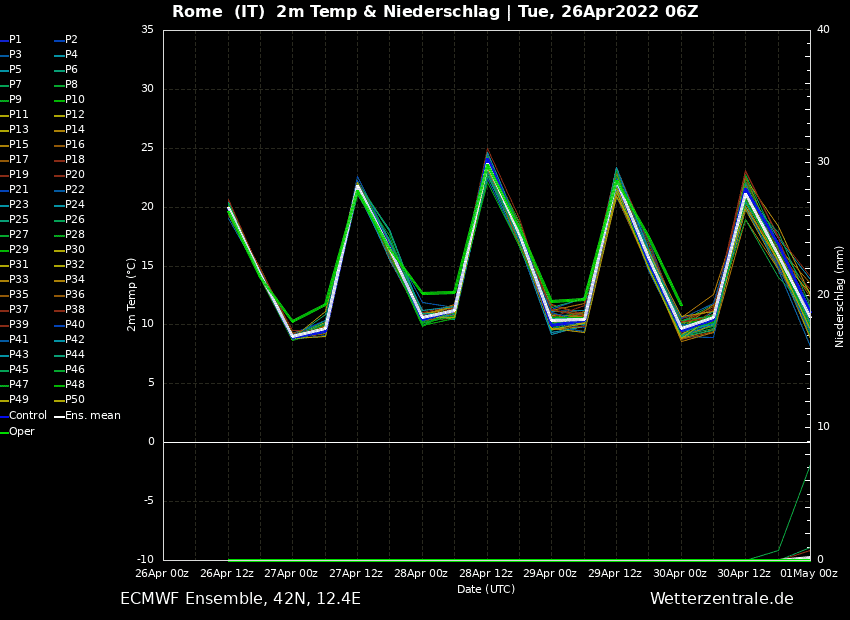The image size is (850, 620).
Task: Click the "Oper" legend entry
Action: (17, 431)
